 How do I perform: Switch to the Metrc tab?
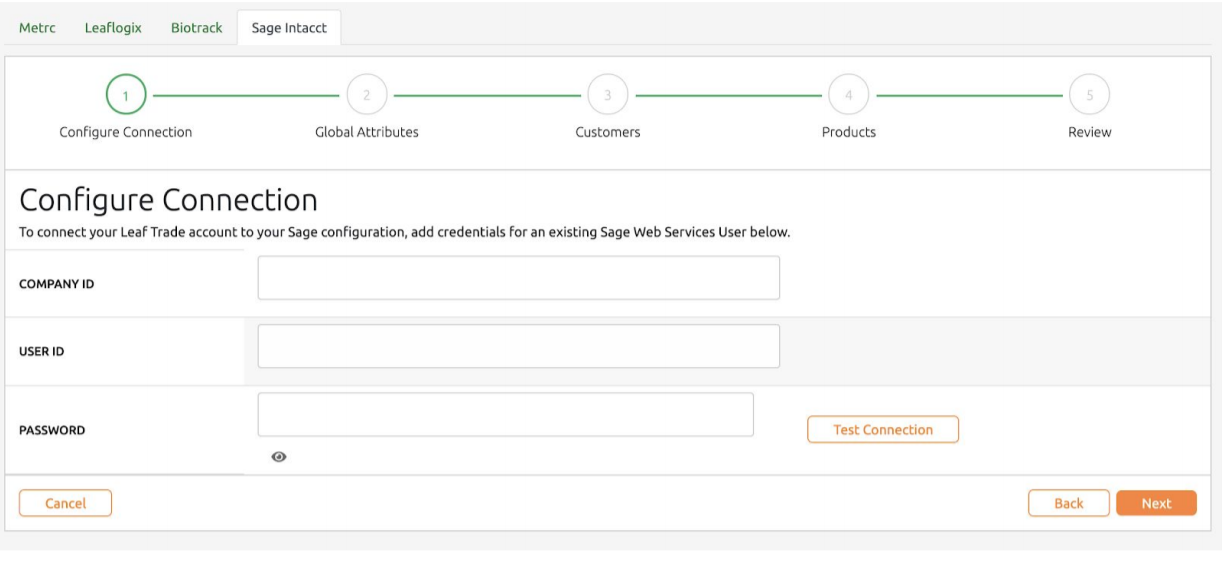click(x=37, y=28)
